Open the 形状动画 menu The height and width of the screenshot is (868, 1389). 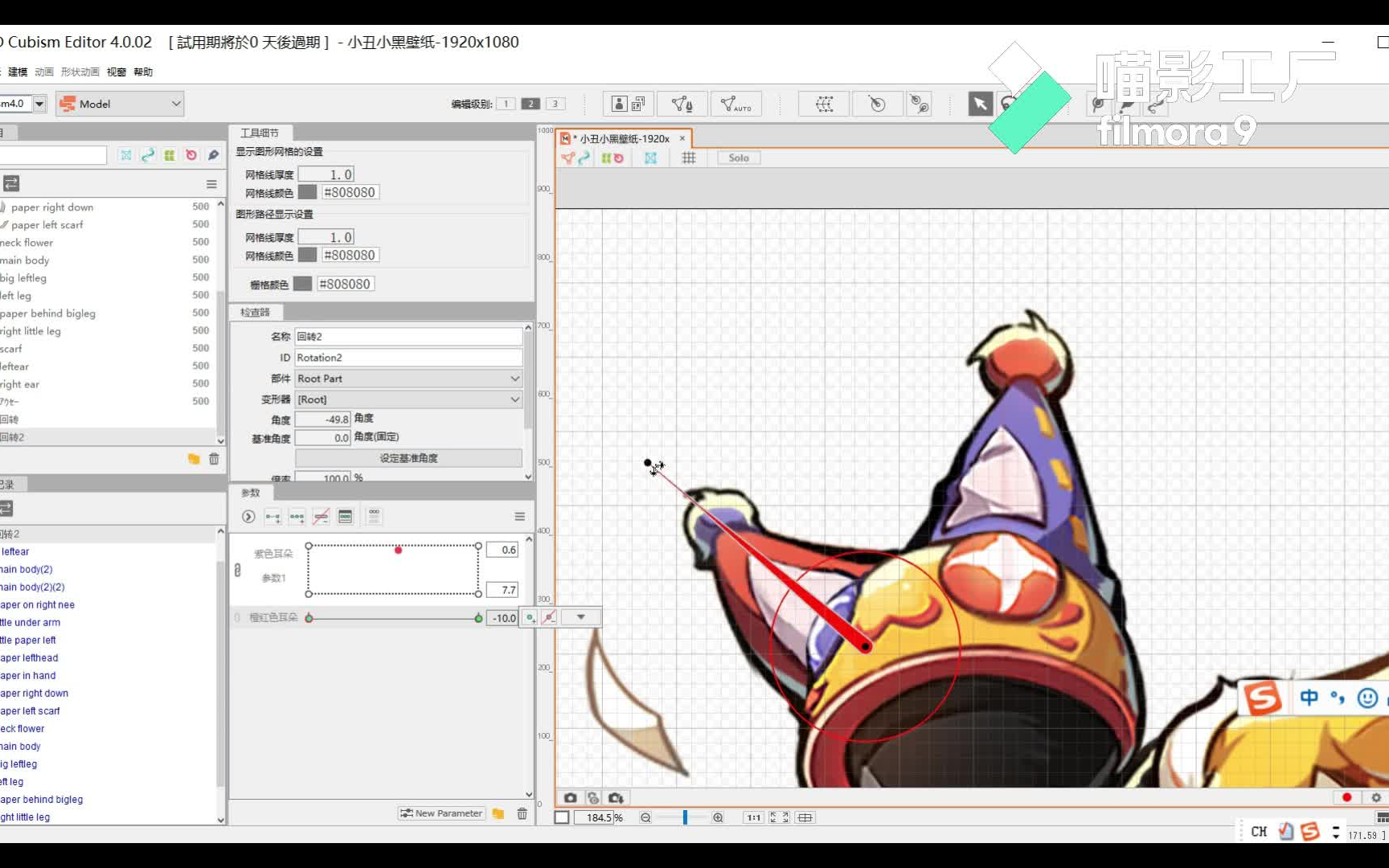(x=80, y=72)
